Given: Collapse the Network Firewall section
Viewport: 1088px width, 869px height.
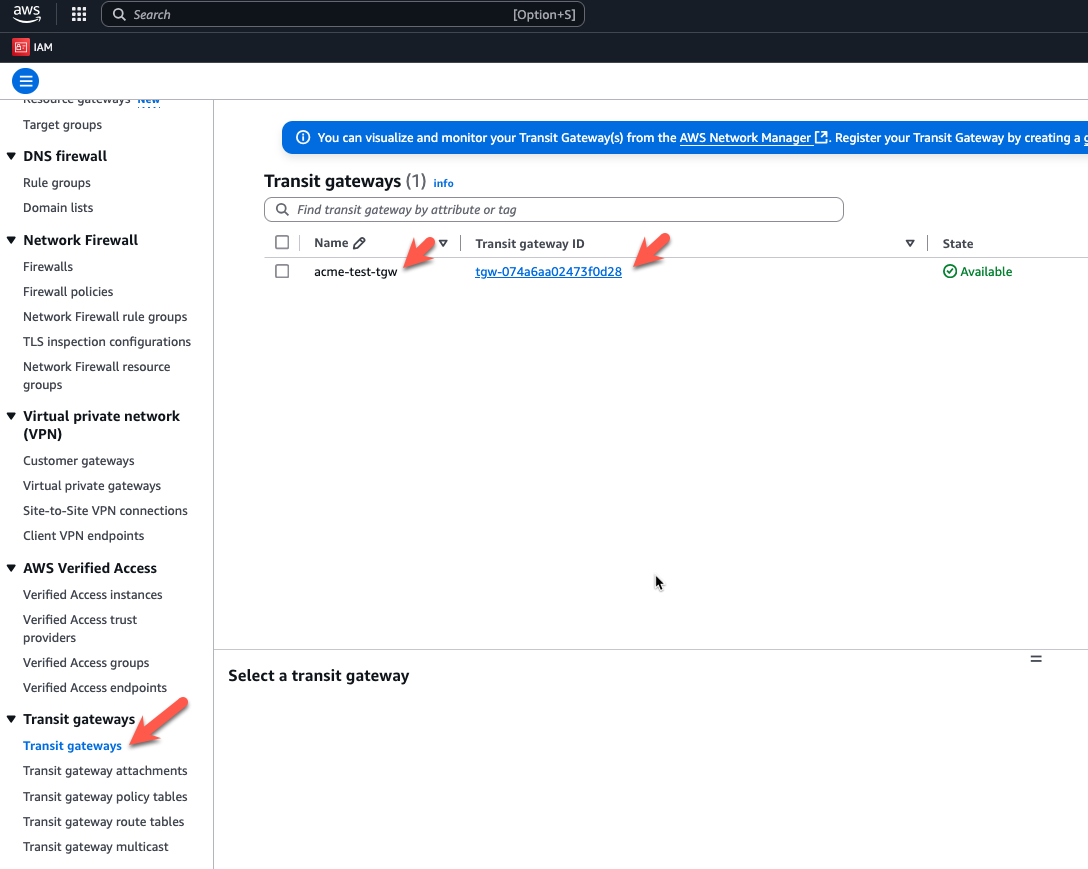Looking at the screenshot, I should coord(12,241).
